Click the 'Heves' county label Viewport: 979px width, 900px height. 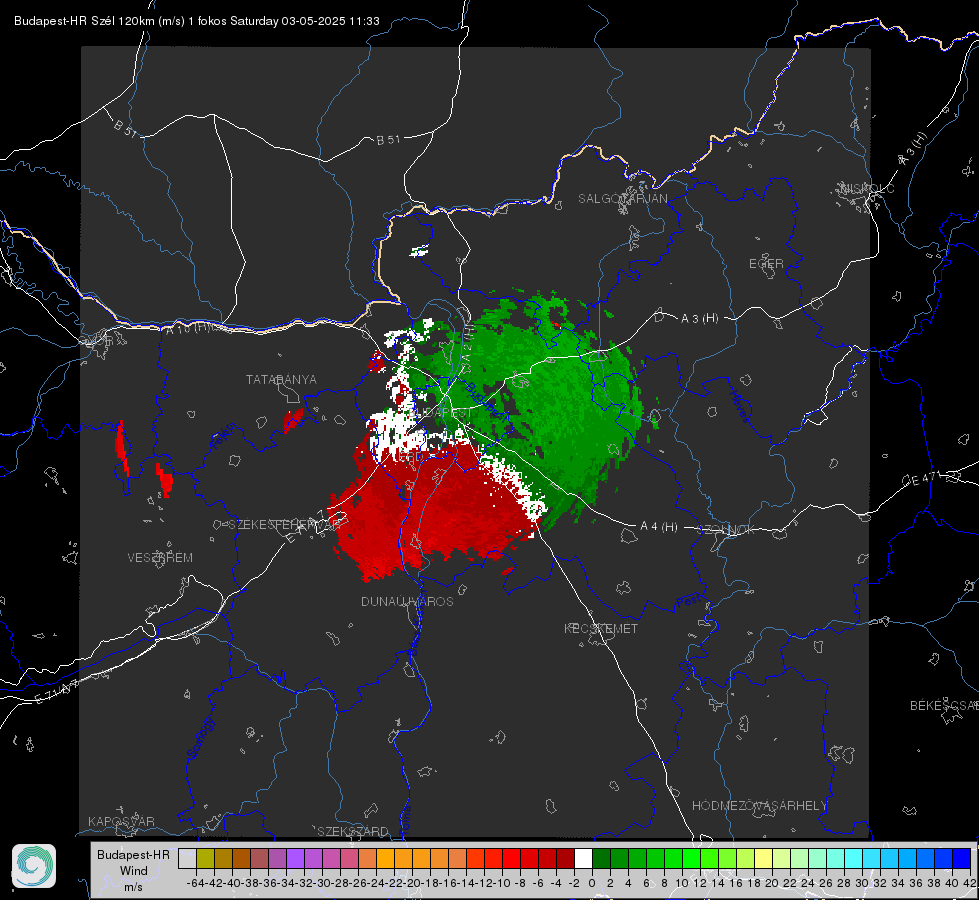point(739,407)
